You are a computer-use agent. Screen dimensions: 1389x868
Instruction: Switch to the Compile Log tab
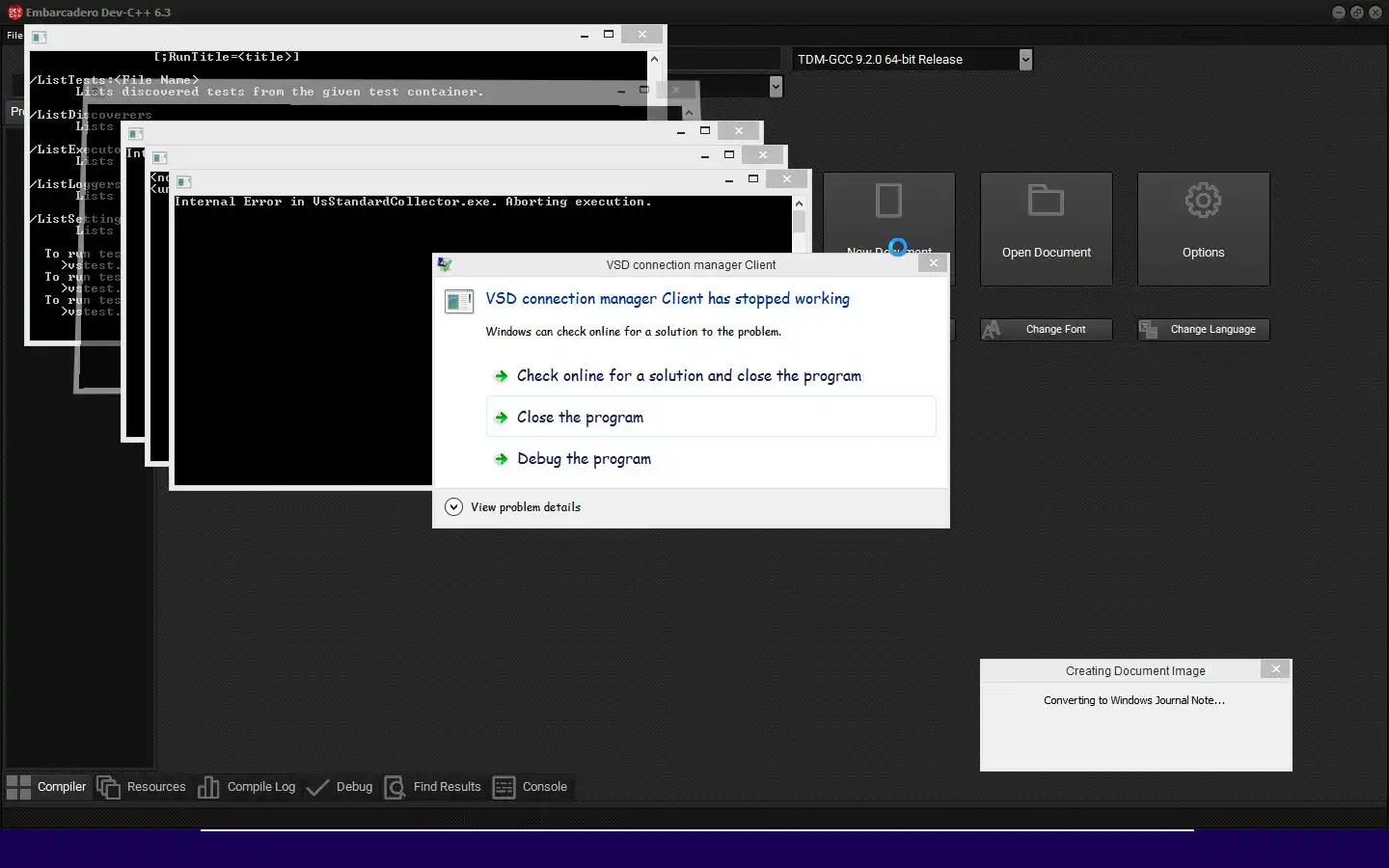[x=247, y=787]
